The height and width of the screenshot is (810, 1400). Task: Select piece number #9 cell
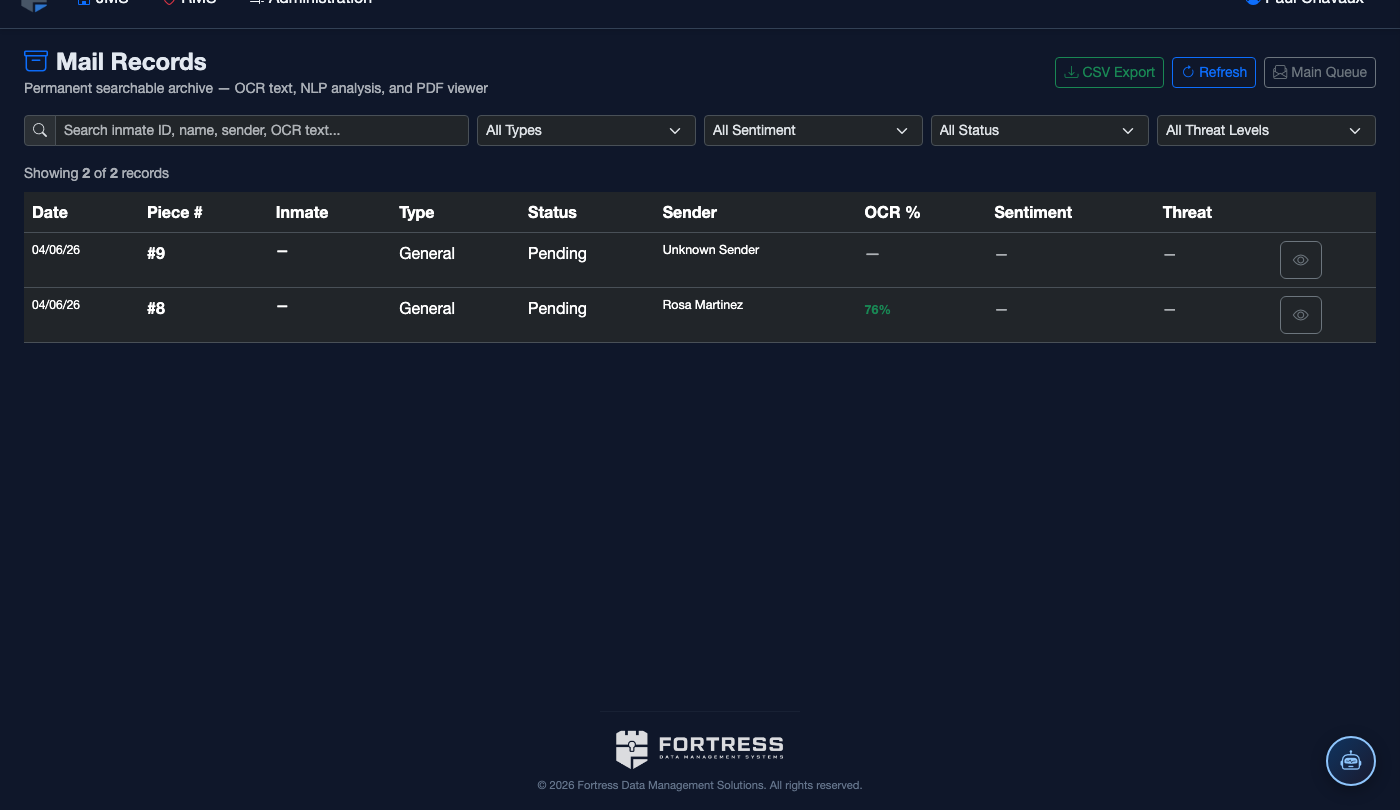[156, 254]
